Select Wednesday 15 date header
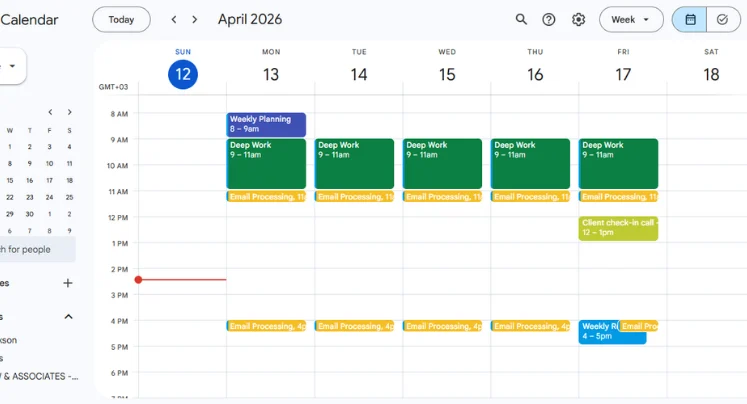The height and width of the screenshot is (404, 747). (447, 74)
